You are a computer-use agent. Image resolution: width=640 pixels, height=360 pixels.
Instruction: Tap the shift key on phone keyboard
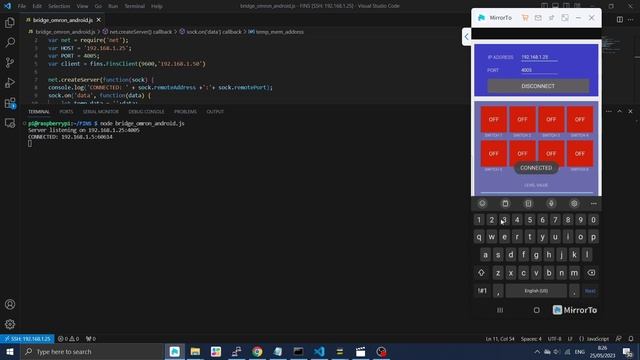pos(481,273)
